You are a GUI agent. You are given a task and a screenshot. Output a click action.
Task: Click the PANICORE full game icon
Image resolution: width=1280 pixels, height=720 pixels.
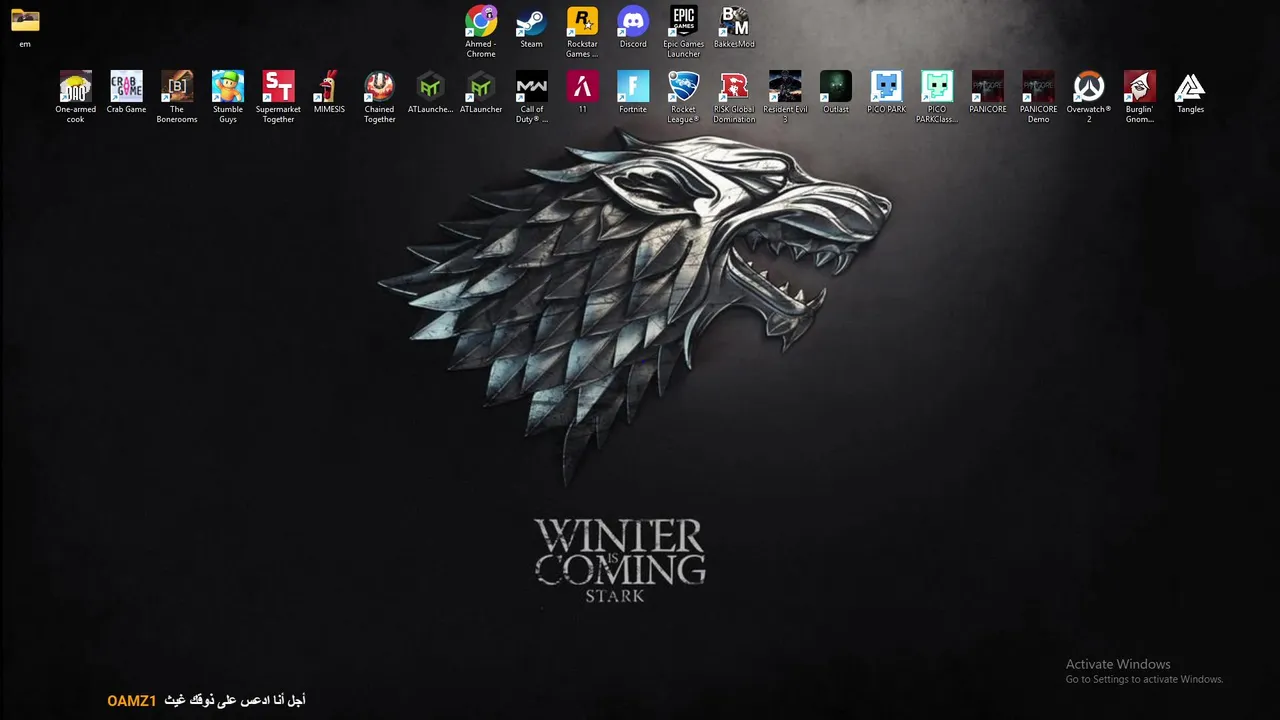click(988, 86)
